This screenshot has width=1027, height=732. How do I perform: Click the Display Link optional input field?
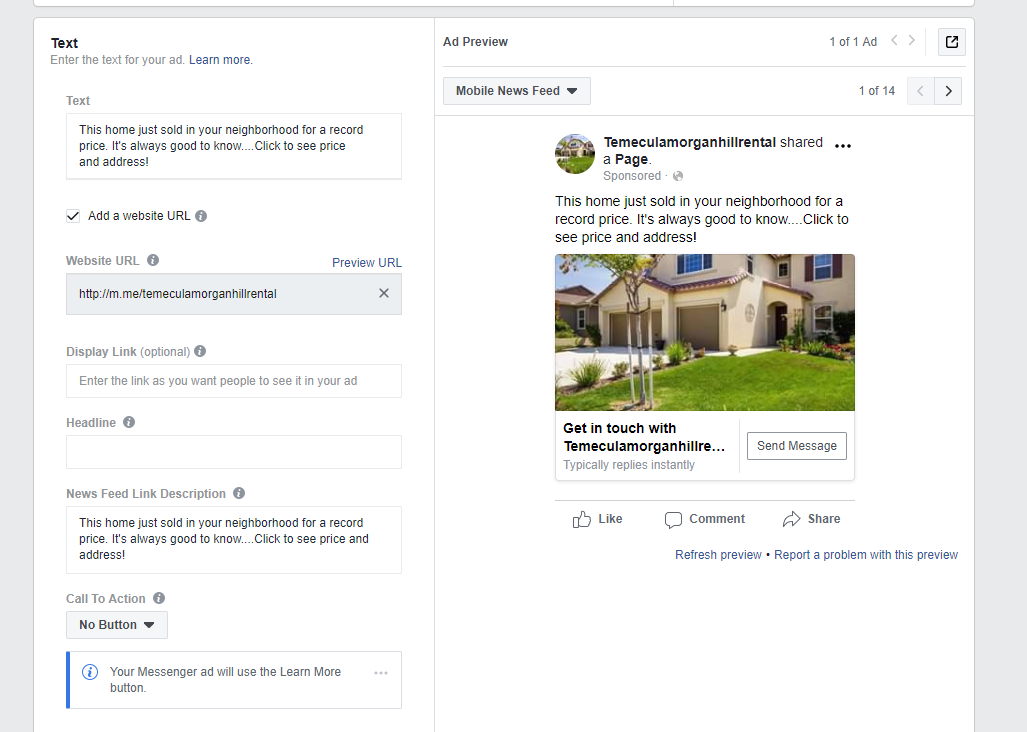coord(234,381)
